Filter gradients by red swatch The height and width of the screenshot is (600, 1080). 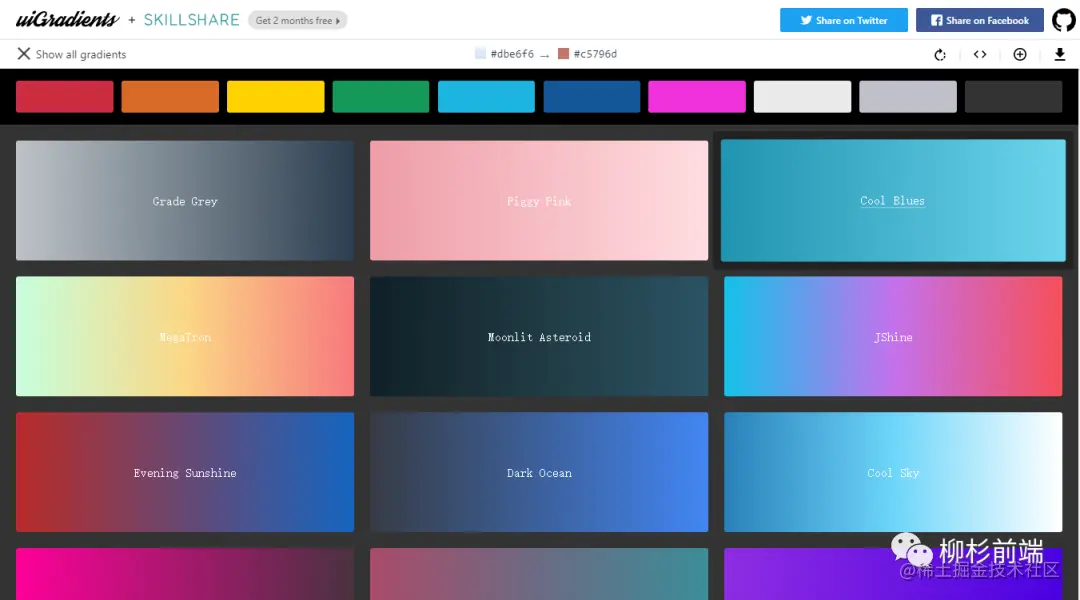tap(65, 96)
